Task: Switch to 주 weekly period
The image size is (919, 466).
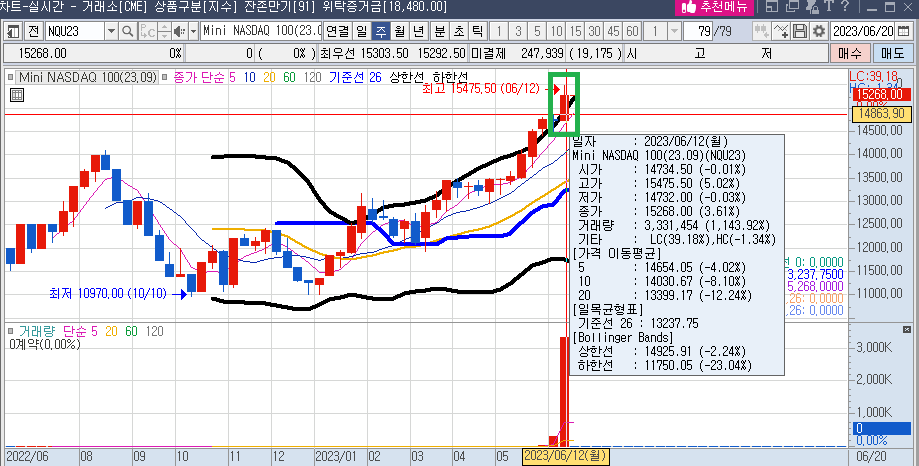Action: tap(380, 31)
